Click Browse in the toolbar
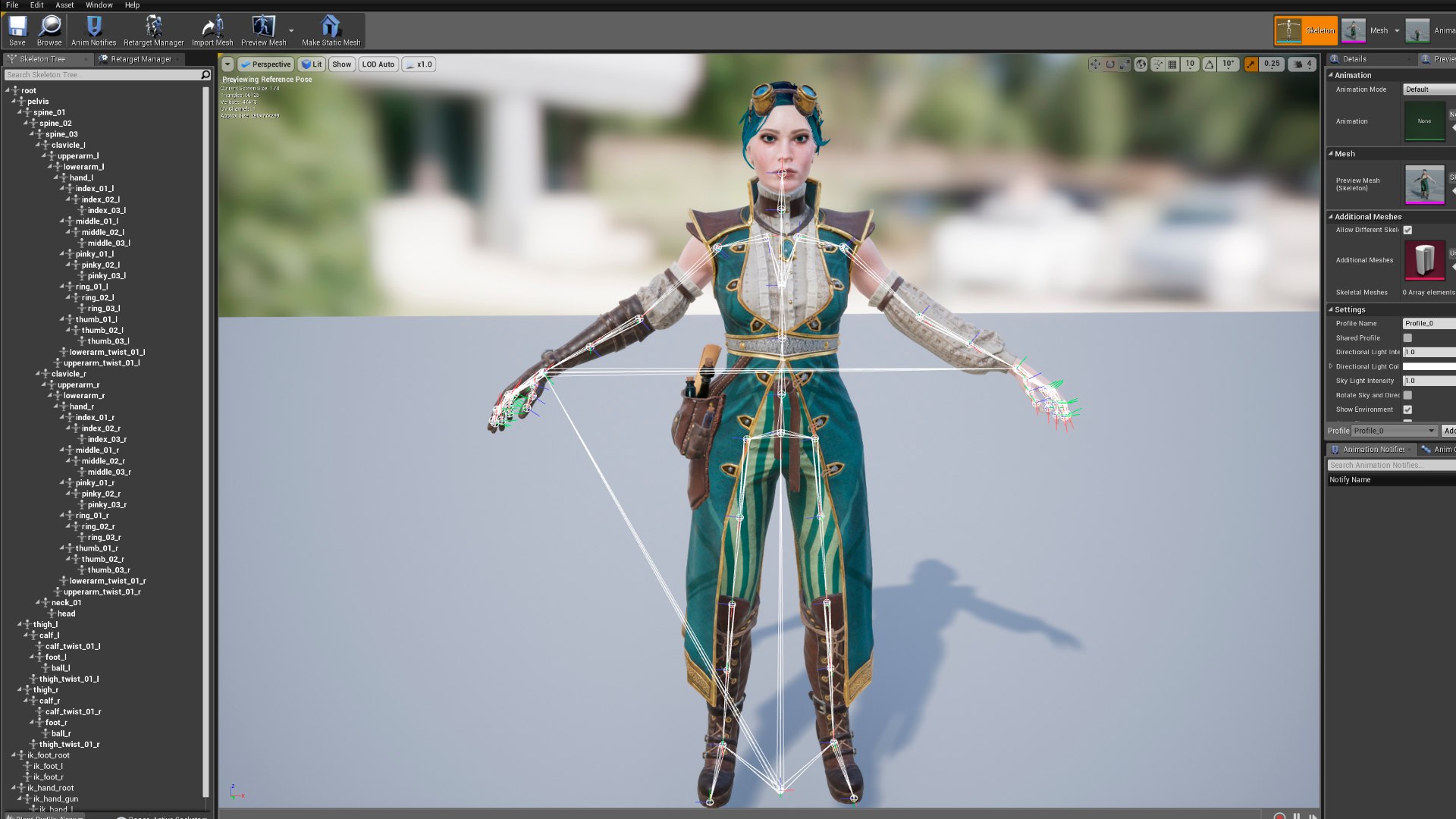Screen dimensions: 1456x819 49,30
